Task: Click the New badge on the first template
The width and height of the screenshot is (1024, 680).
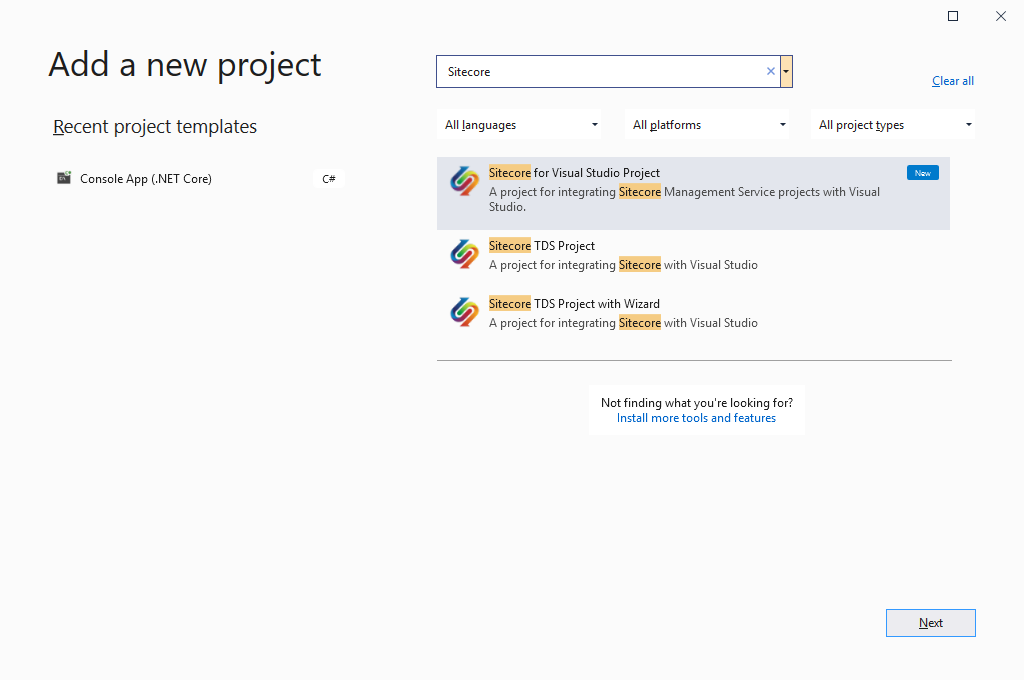Action: pos(923,173)
